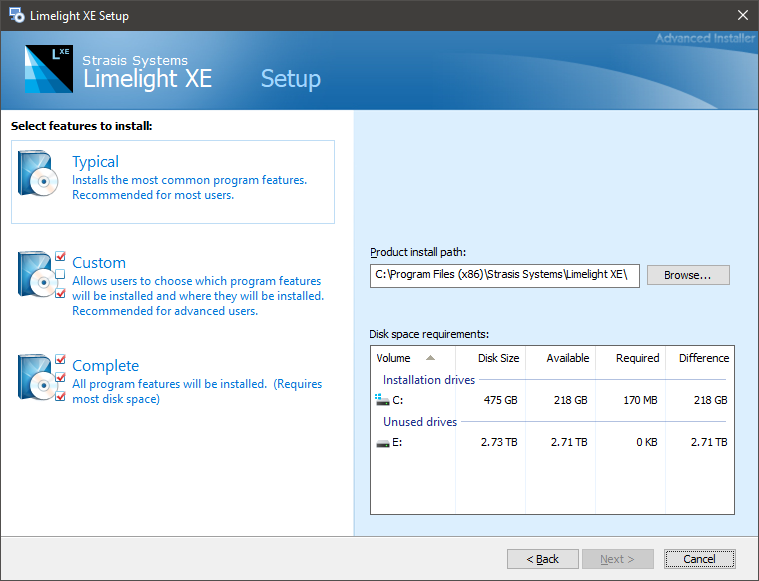Sort by the Disk Size column header
The width and height of the screenshot is (759, 581).
[490, 358]
